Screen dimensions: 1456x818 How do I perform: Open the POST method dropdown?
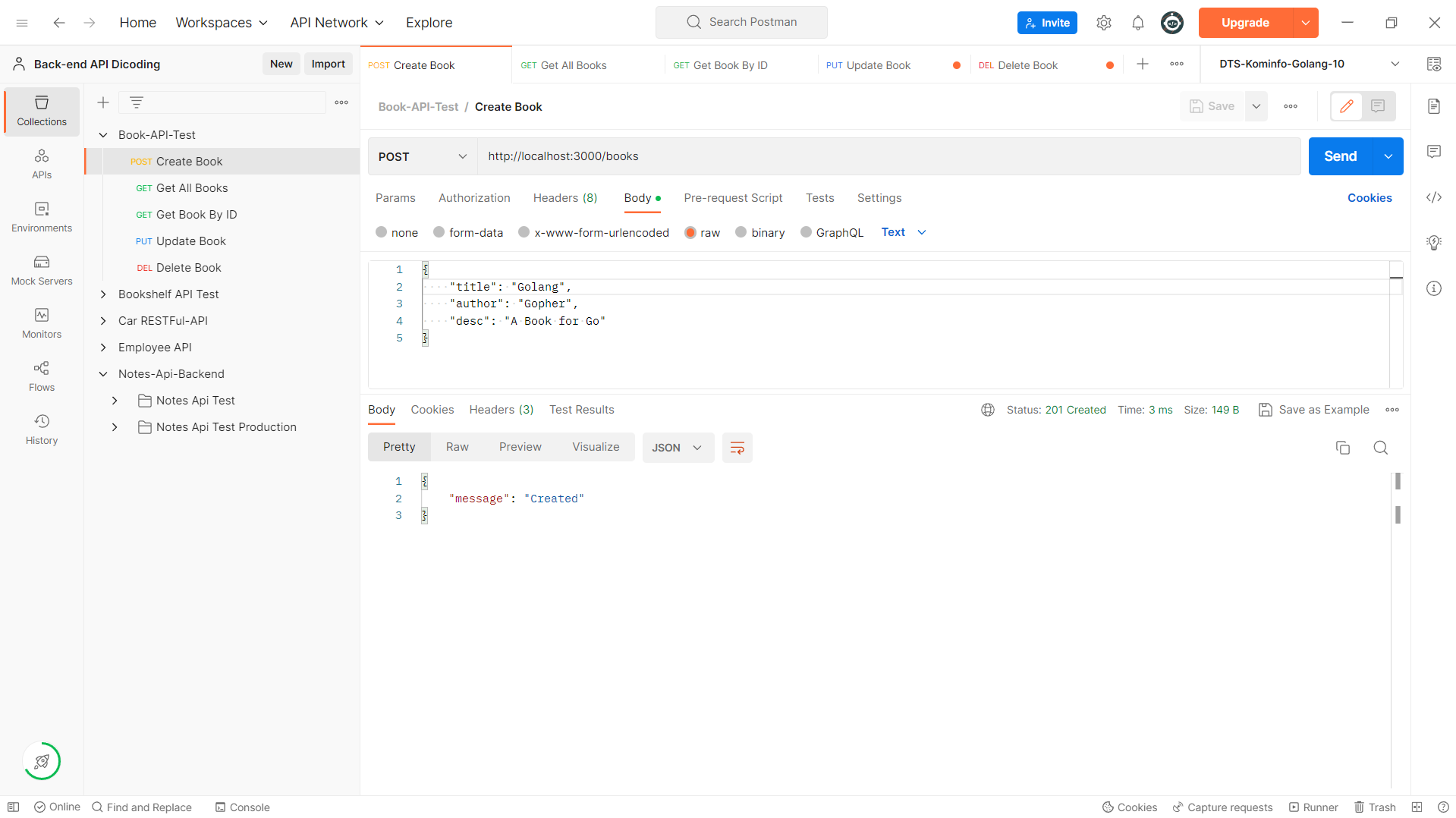(422, 156)
